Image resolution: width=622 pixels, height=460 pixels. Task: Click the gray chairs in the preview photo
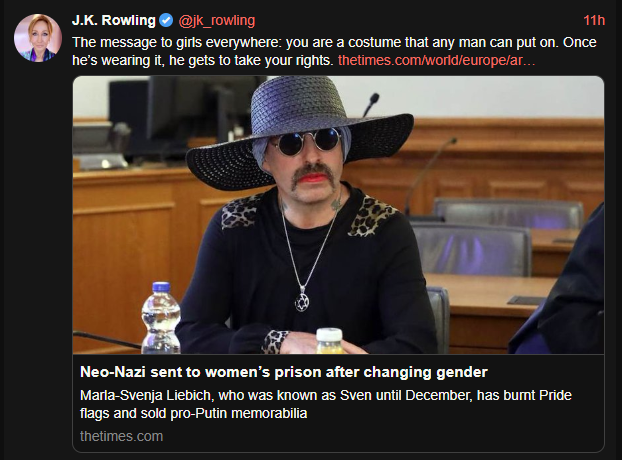pyautogui.click(x=496, y=238)
